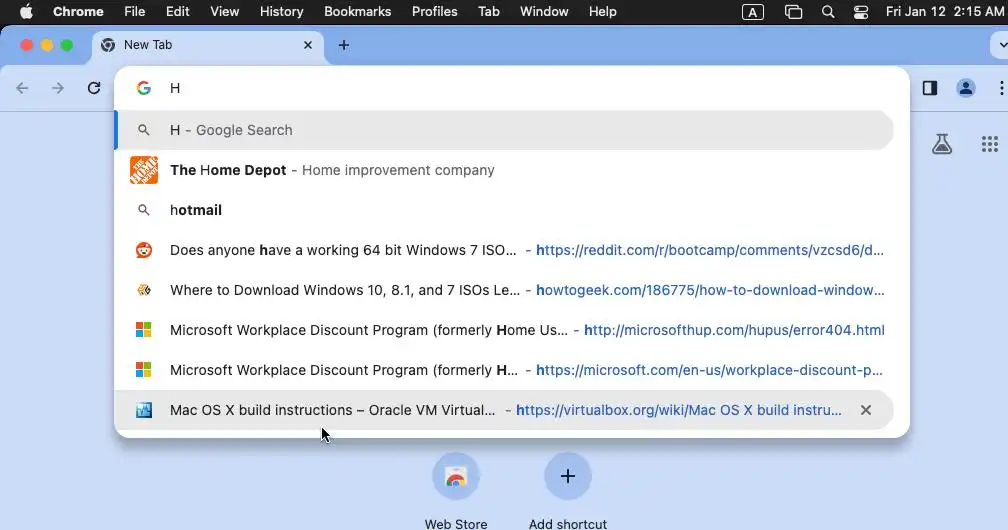Open the History menu
Screen dimensions: 1008x530
click(282, 12)
